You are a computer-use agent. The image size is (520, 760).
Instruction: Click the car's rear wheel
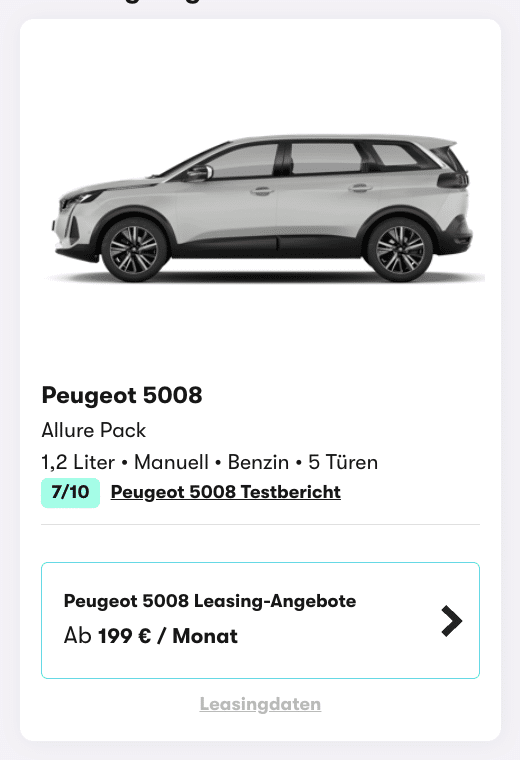(400, 250)
